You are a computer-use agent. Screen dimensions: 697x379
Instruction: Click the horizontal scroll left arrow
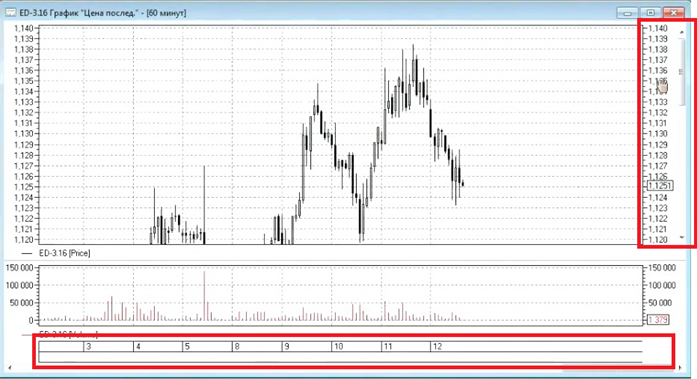coord(10,368)
